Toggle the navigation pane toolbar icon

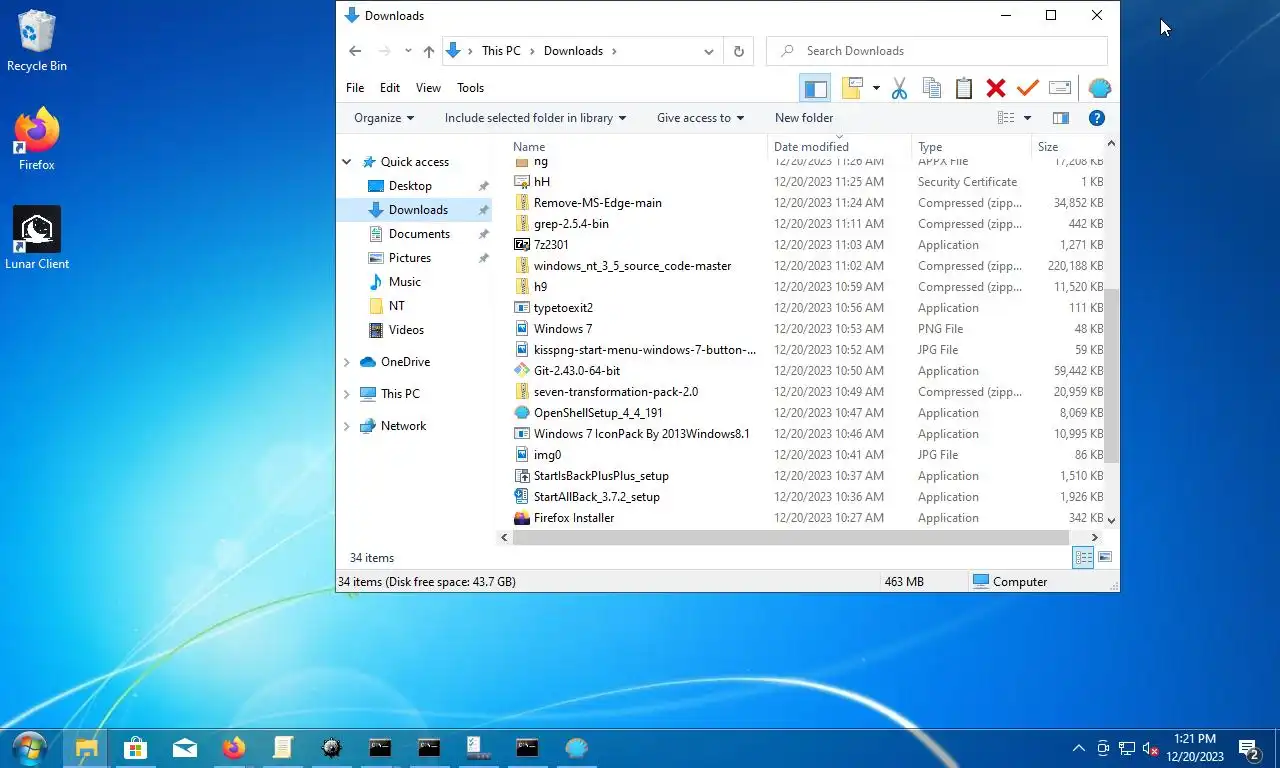click(x=815, y=88)
